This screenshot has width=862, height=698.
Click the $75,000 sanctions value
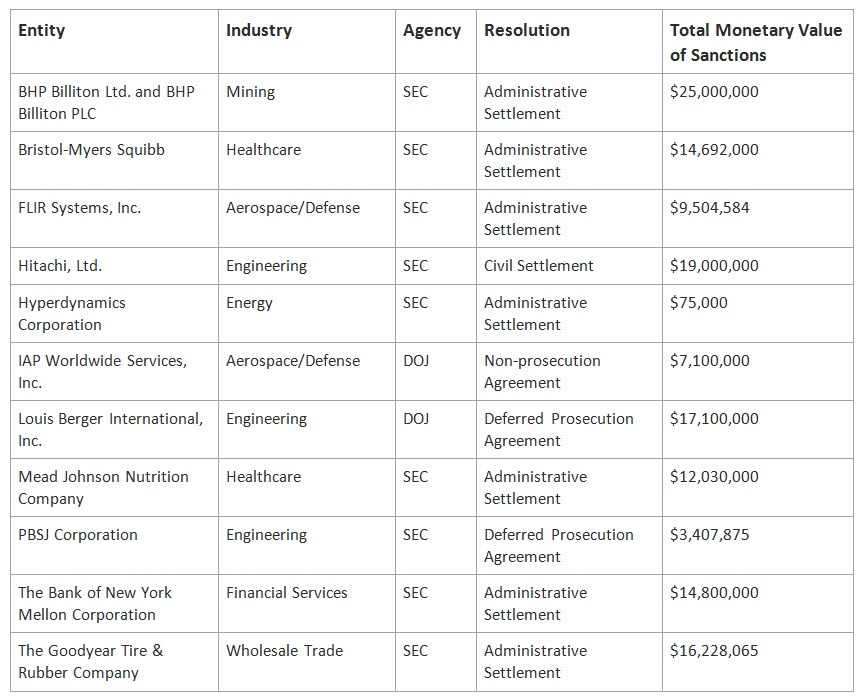coord(699,303)
